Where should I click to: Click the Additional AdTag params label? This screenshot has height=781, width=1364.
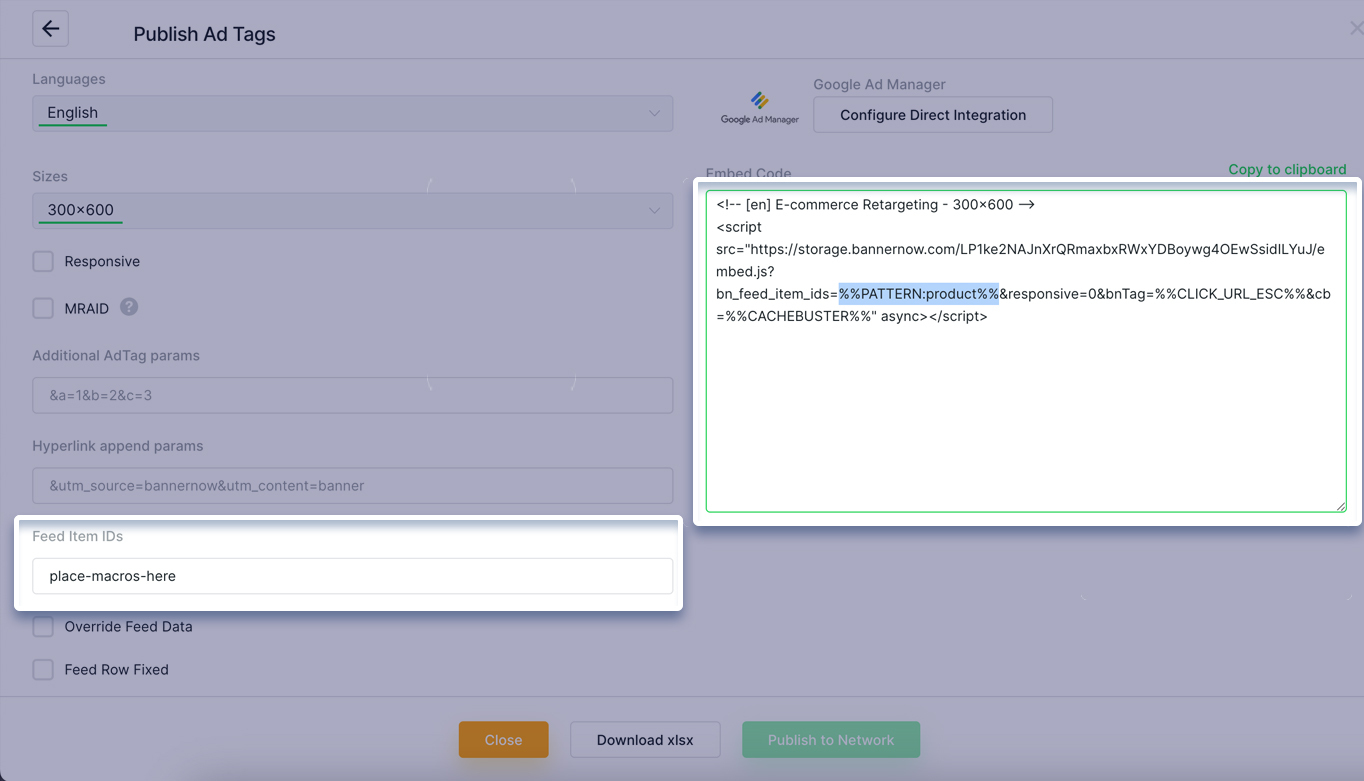tap(116, 355)
